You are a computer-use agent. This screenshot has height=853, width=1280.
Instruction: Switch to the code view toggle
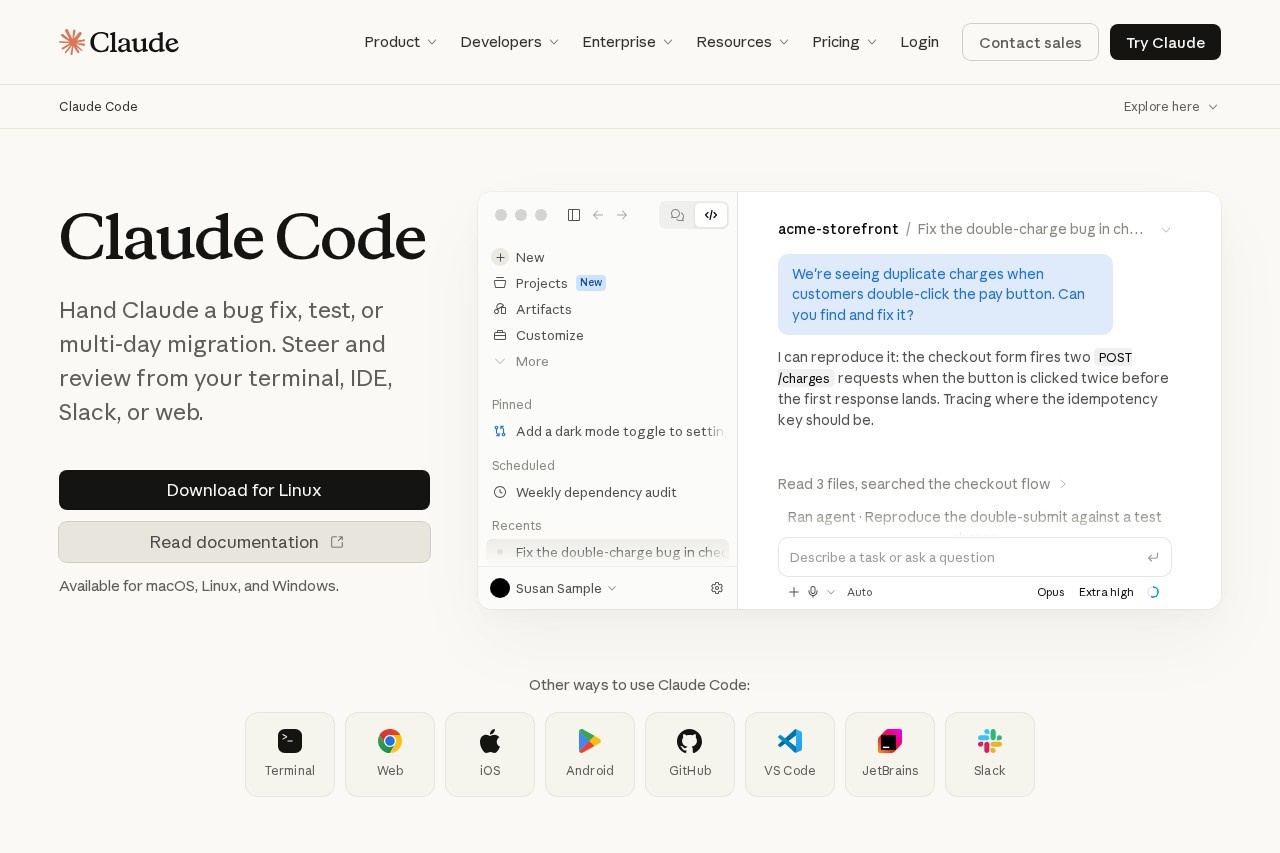pos(711,215)
